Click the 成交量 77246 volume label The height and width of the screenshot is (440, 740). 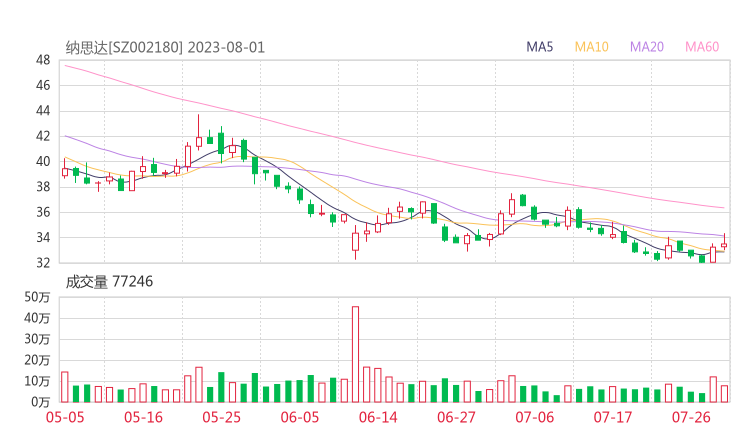coord(109,282)
